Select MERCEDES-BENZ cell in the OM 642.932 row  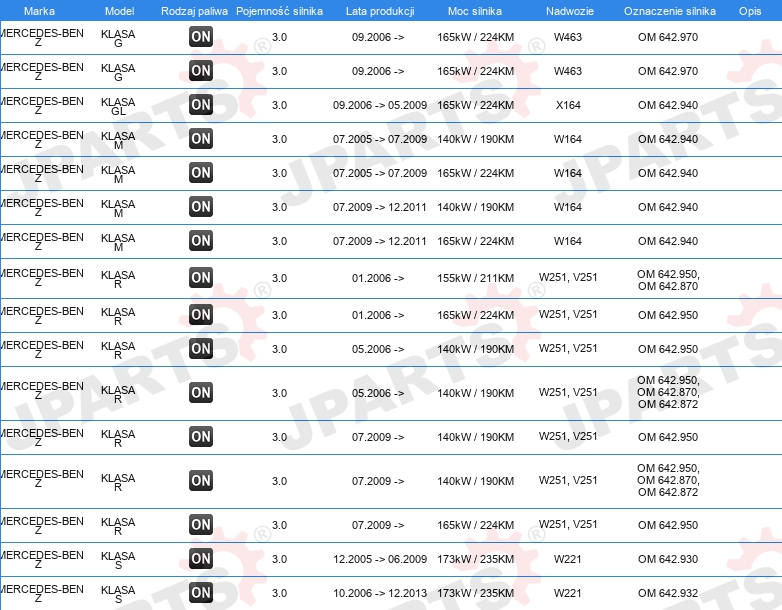(x=41, y=594)
